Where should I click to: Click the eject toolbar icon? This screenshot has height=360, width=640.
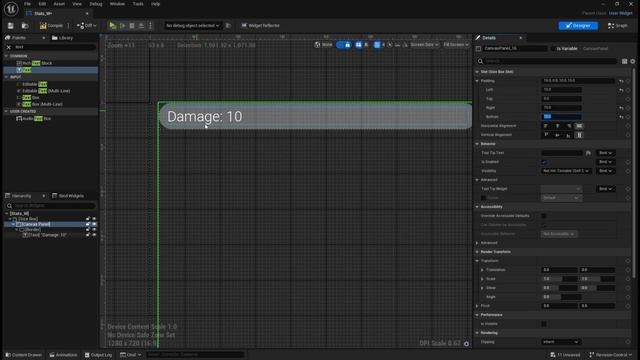tap(141, 26)
